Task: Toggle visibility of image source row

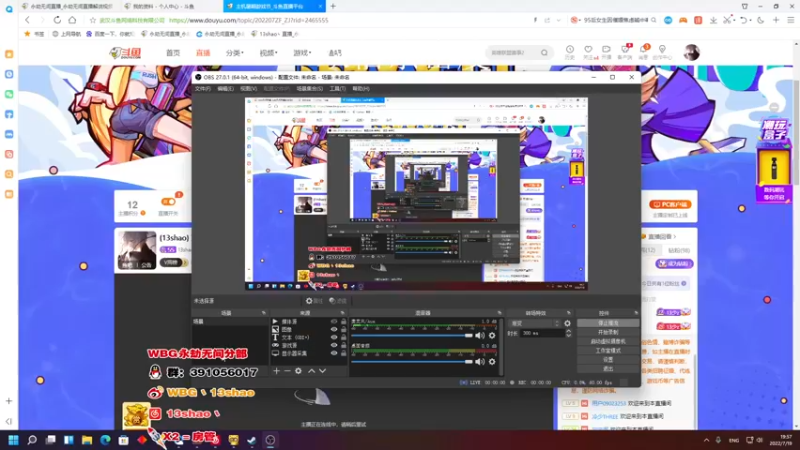Action: click(334, 330)
